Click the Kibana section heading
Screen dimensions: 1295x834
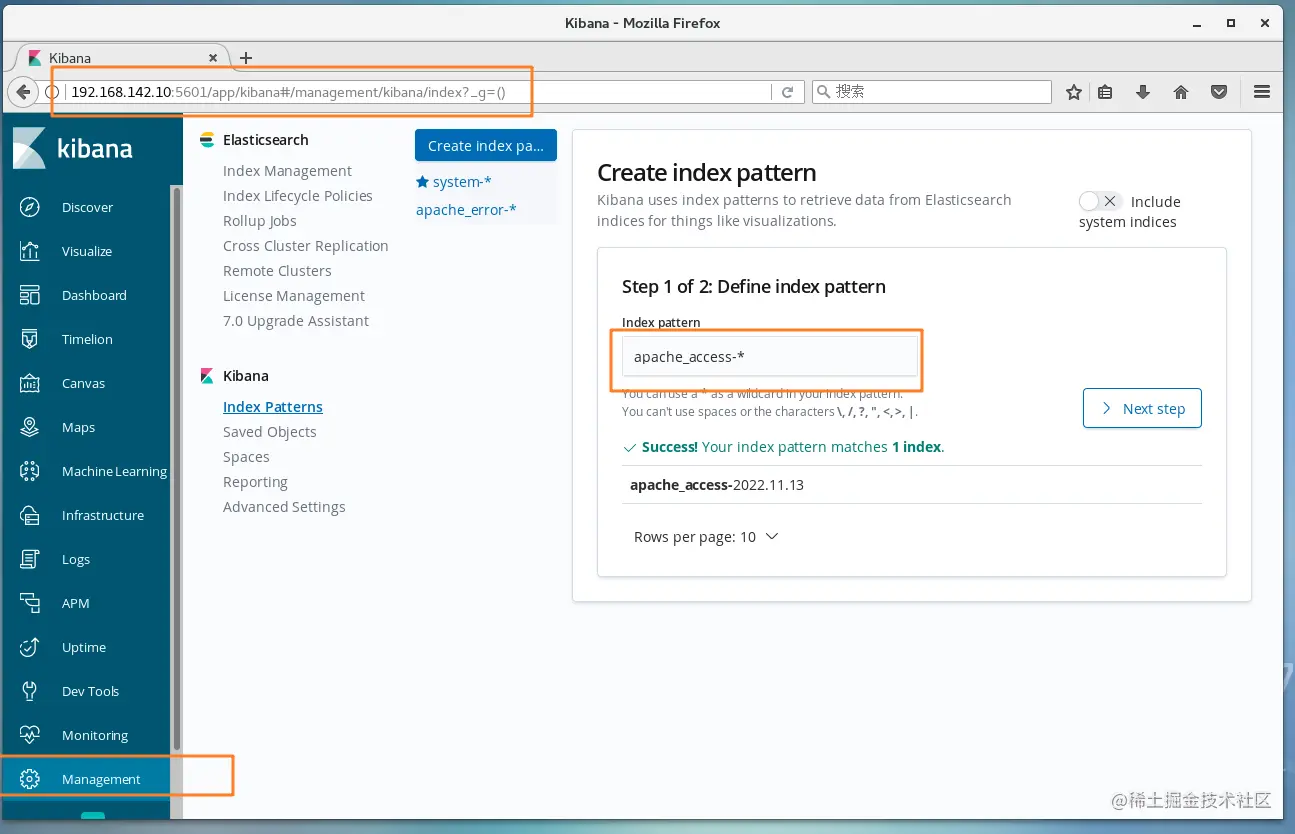[x=246, y=376]
